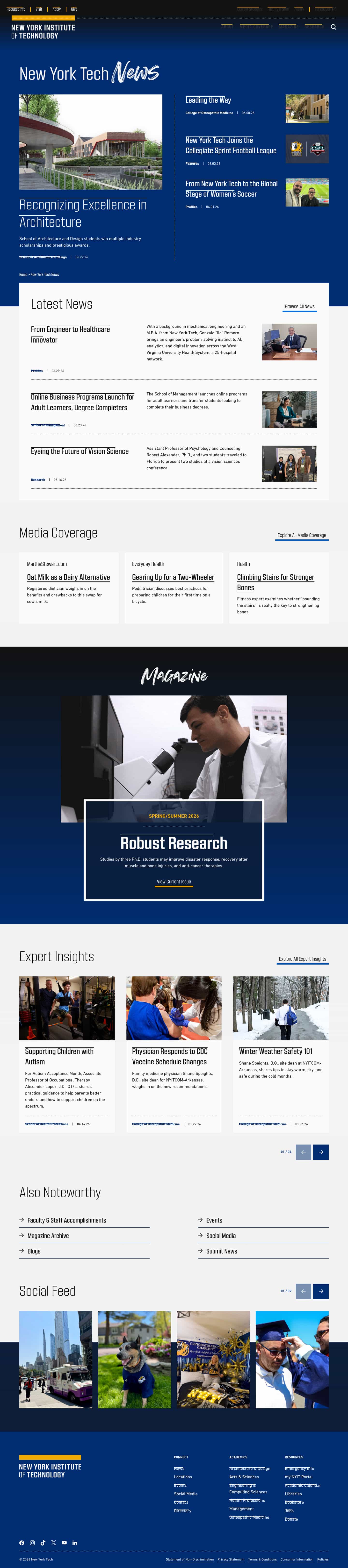
Task: Open the X (Twitter) icon in footer
Action: coord(54,1542)
